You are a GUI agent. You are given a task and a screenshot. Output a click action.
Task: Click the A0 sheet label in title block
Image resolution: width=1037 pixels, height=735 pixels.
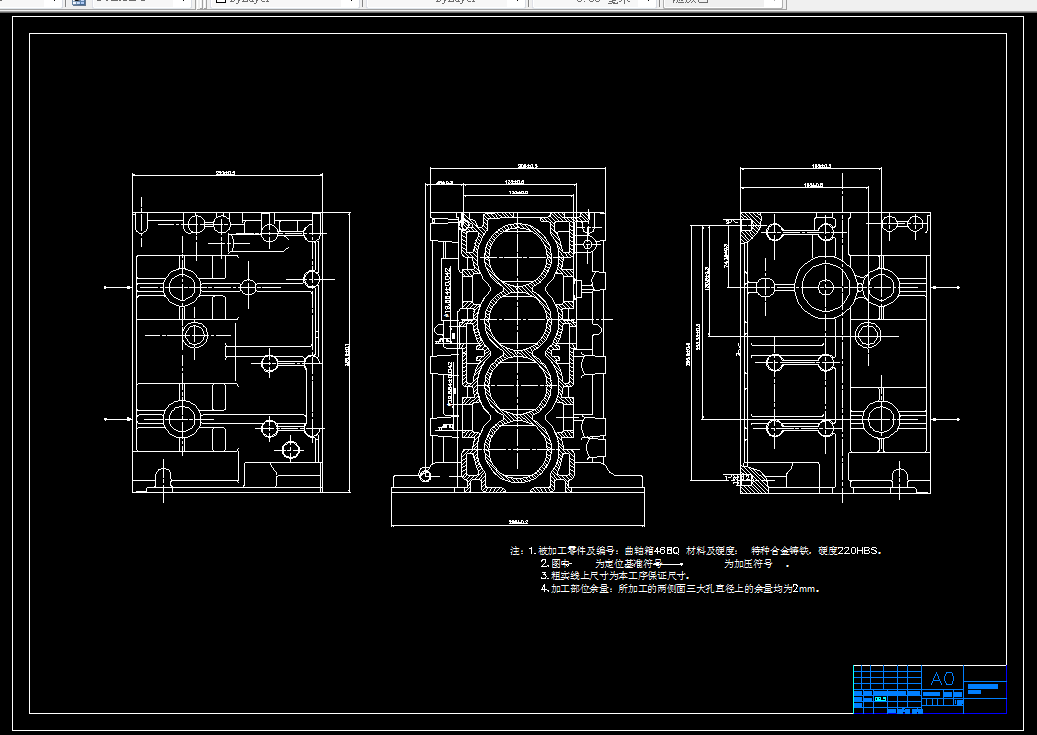point(942,678)
